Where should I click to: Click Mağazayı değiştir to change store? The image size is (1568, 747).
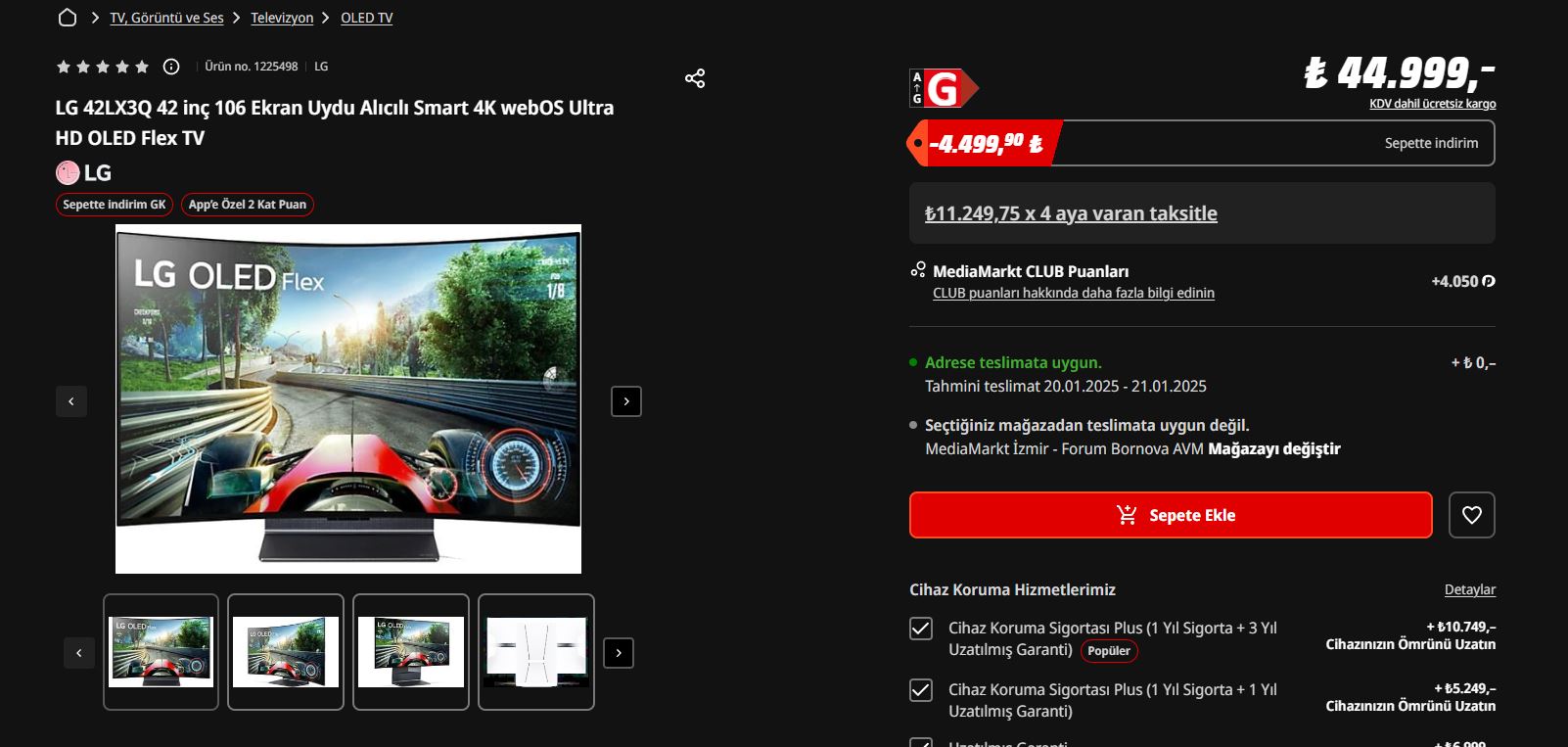coord(1274,448)
